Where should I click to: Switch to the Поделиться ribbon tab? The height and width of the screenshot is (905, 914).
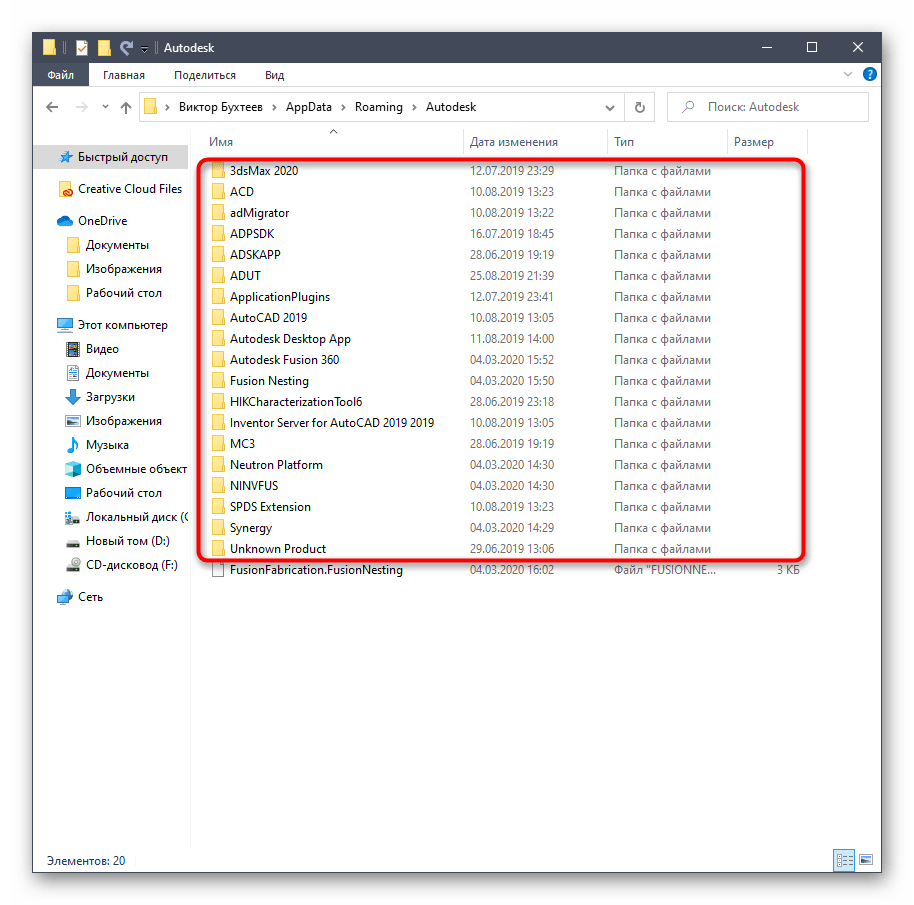[205, 75]
